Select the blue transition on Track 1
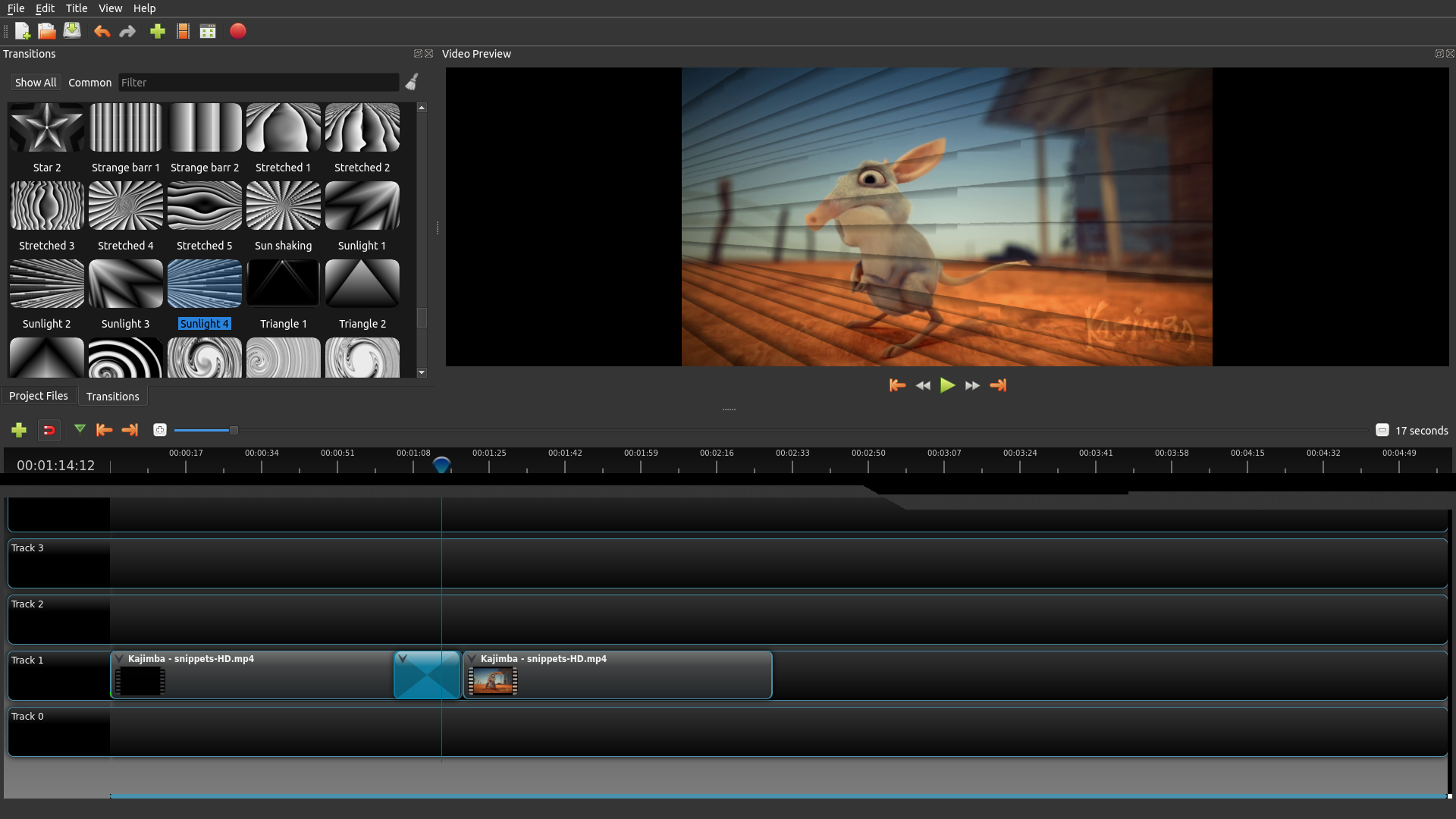Image resolution: width=1456 pixels, height=819 pixels. click(428, 675)
